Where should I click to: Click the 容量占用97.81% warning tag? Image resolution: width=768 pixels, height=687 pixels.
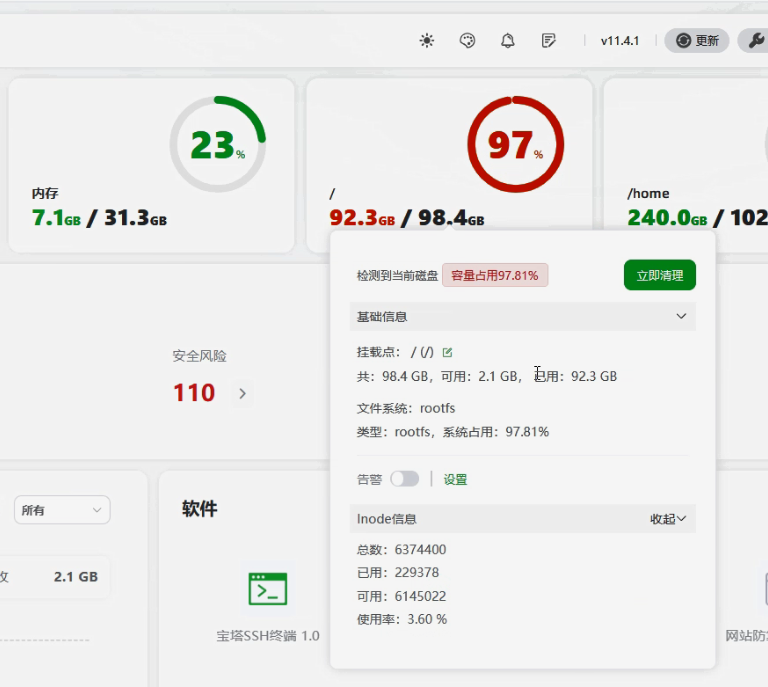click(495, 275)
